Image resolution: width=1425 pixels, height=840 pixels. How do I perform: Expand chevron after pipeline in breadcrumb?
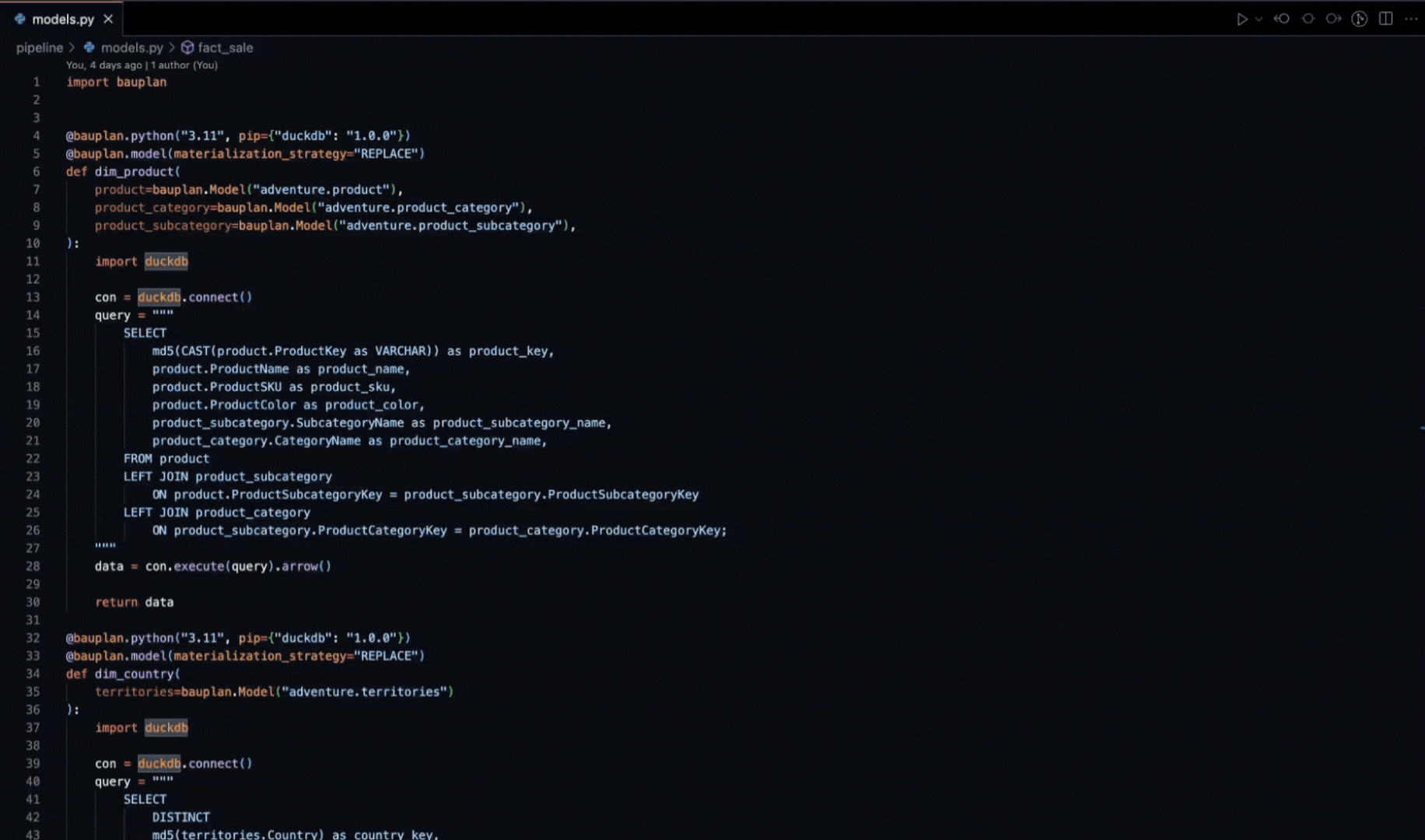72,47
